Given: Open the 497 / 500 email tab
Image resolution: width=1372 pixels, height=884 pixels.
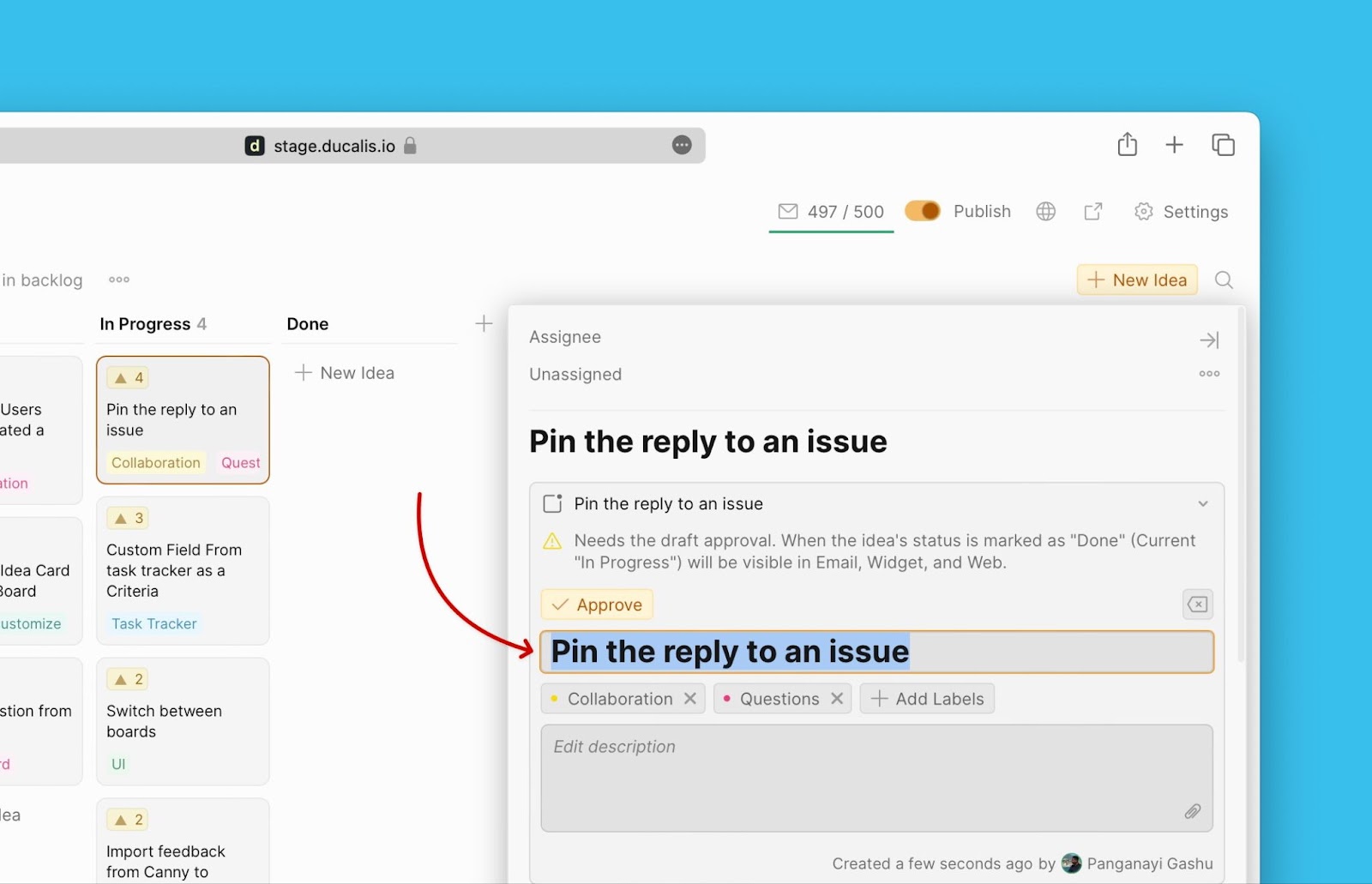Looking at the screenshot, I should (x=831, y=212).
